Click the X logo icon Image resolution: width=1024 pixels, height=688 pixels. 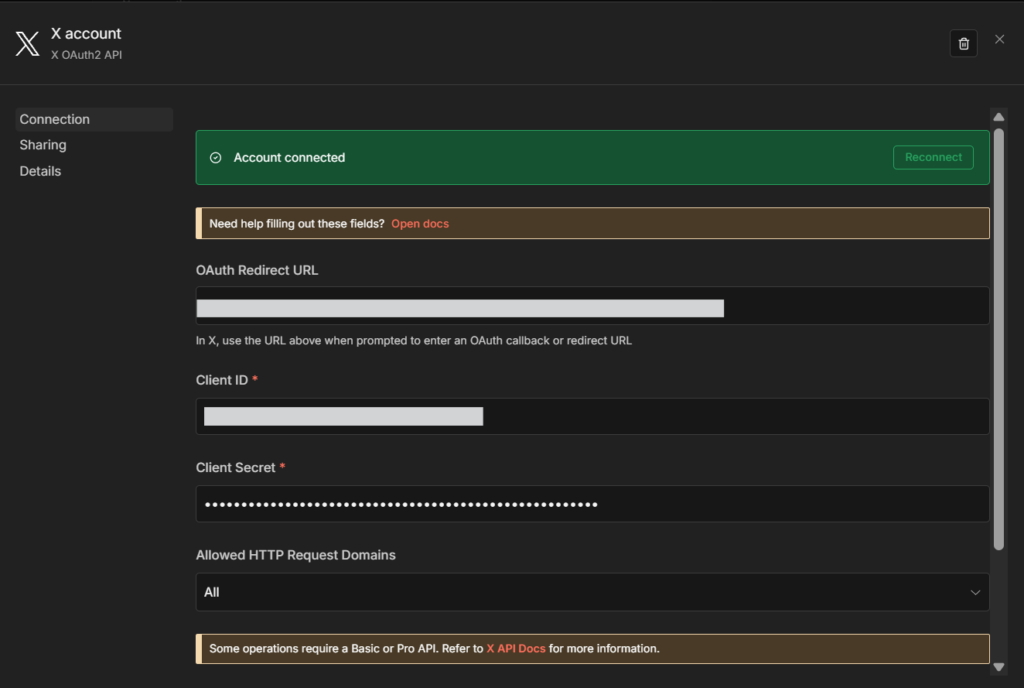pos(27,43)
